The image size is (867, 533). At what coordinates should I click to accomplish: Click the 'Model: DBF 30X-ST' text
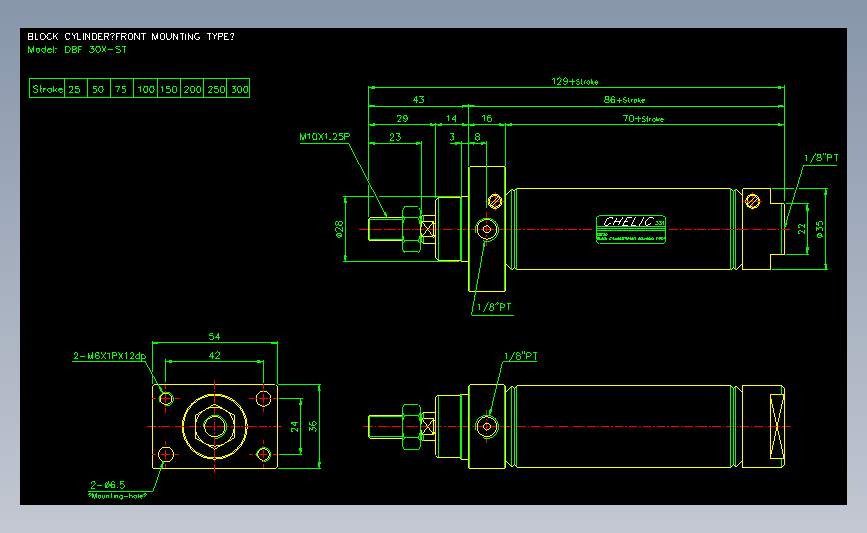77,50
